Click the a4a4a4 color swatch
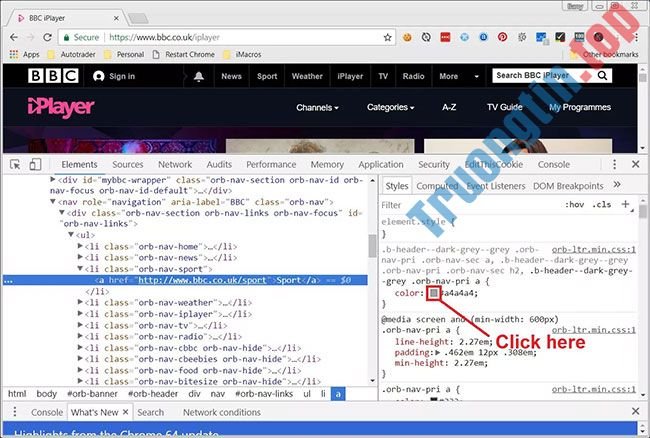 [x=433, y=293]
